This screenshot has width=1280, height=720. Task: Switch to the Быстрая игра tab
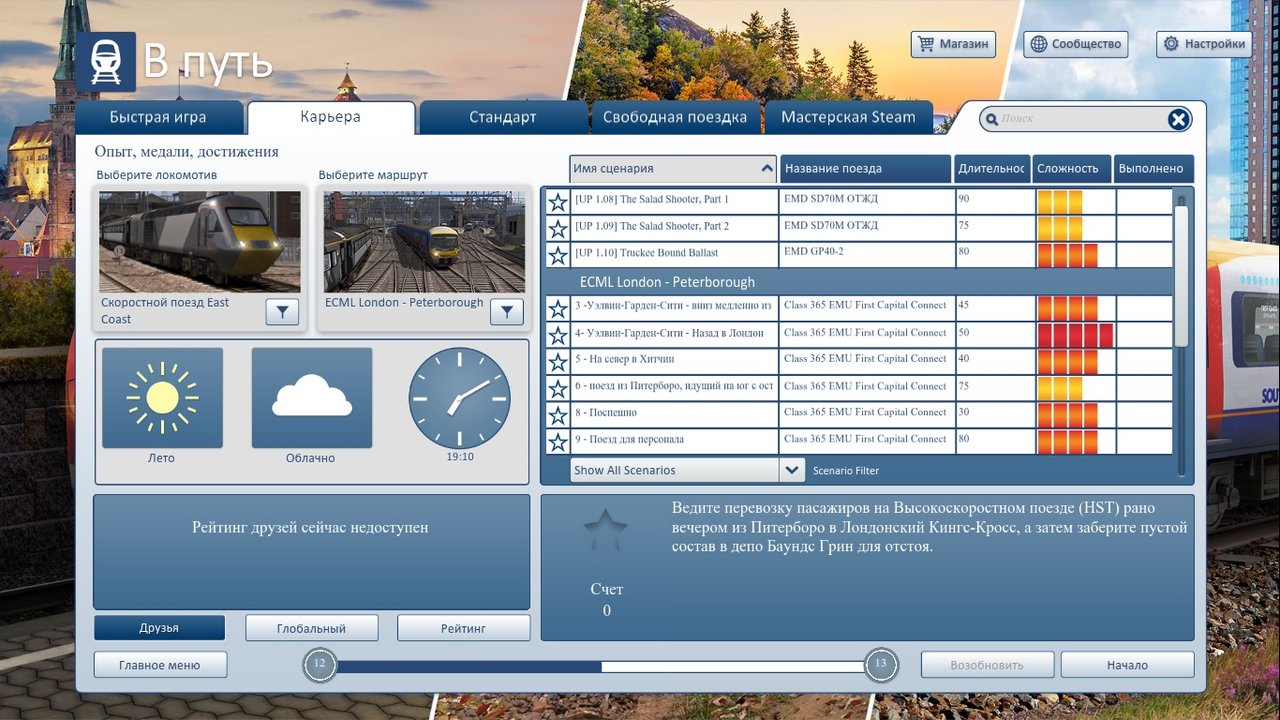[158, 117]
